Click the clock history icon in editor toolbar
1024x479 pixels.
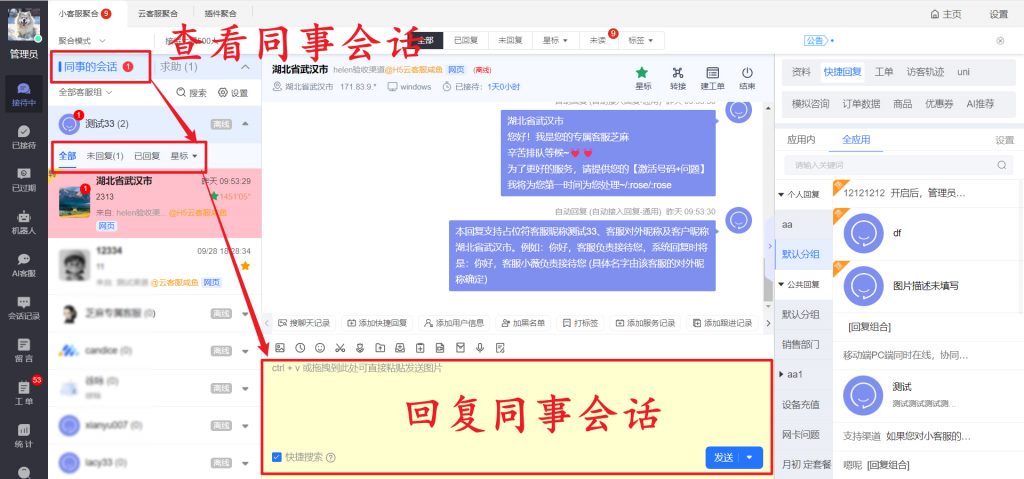point(300,348)
